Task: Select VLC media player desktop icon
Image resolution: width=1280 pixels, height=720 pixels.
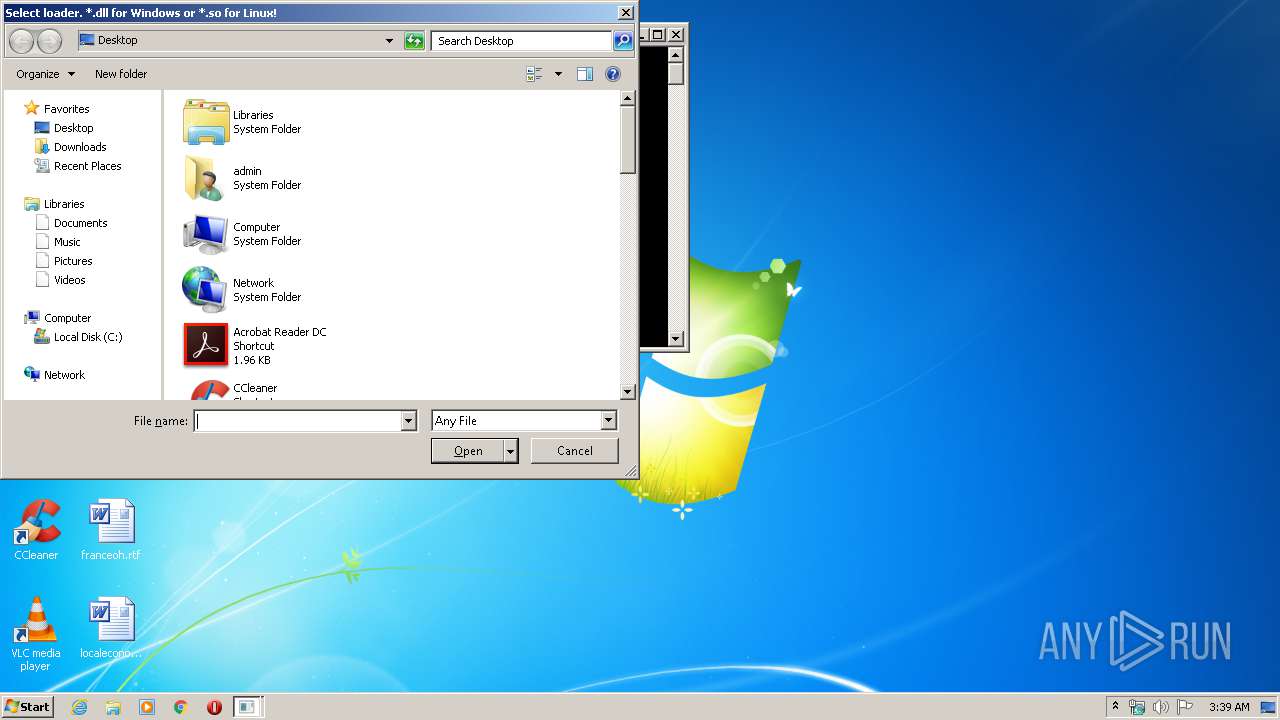Action: point(36,634)
